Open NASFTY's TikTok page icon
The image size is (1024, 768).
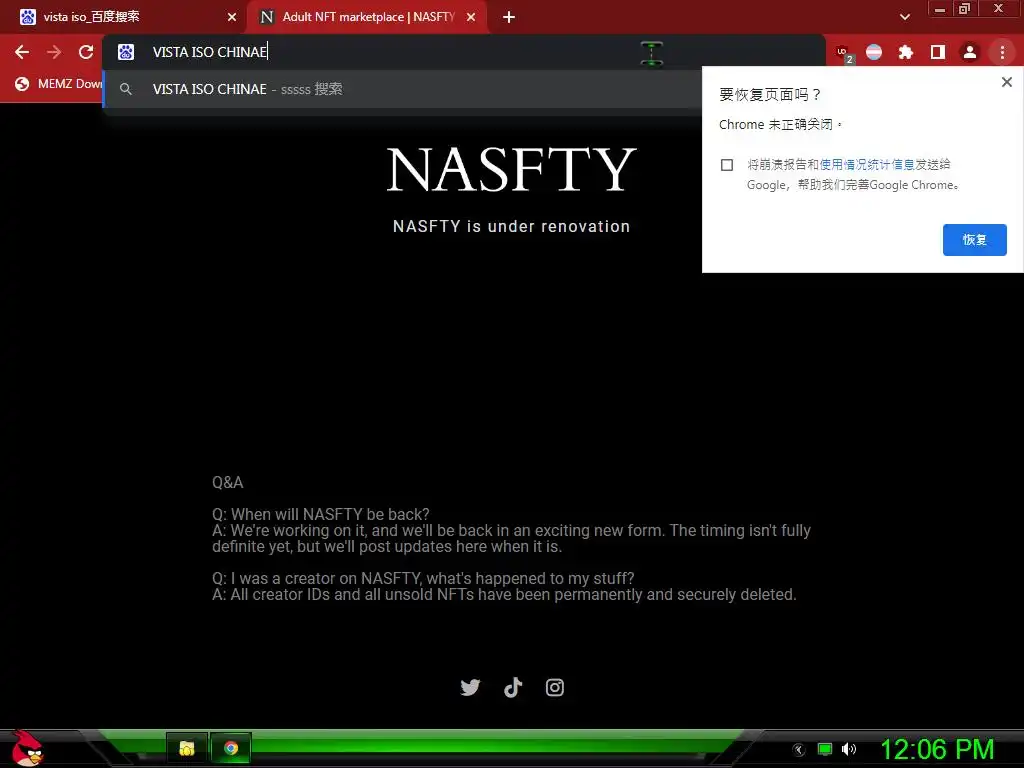[x=513, y=688]
